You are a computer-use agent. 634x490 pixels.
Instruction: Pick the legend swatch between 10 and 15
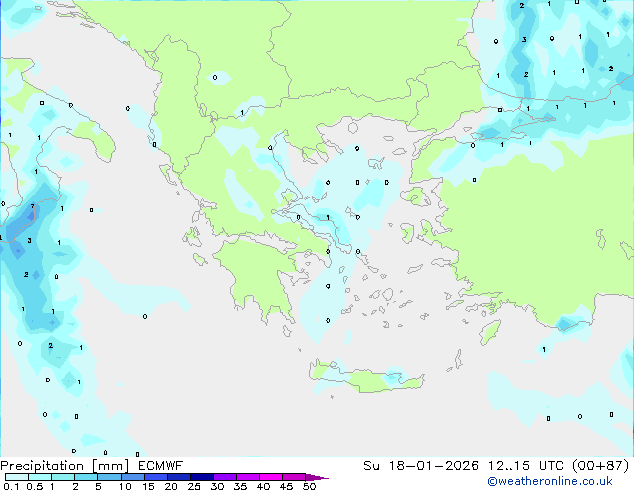(132, 477)
